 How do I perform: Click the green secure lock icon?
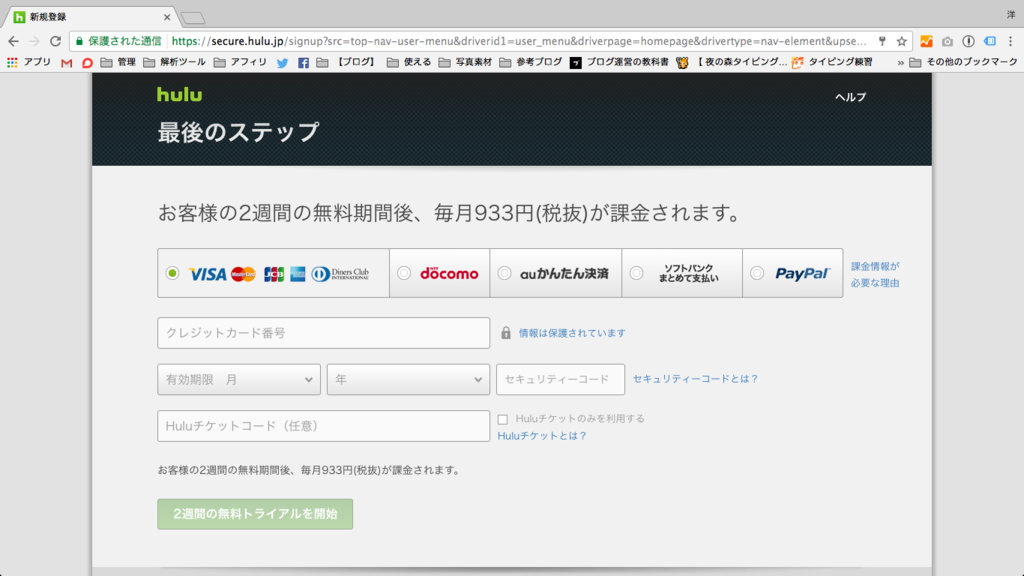pyautogui.click(x=79, y=41)
